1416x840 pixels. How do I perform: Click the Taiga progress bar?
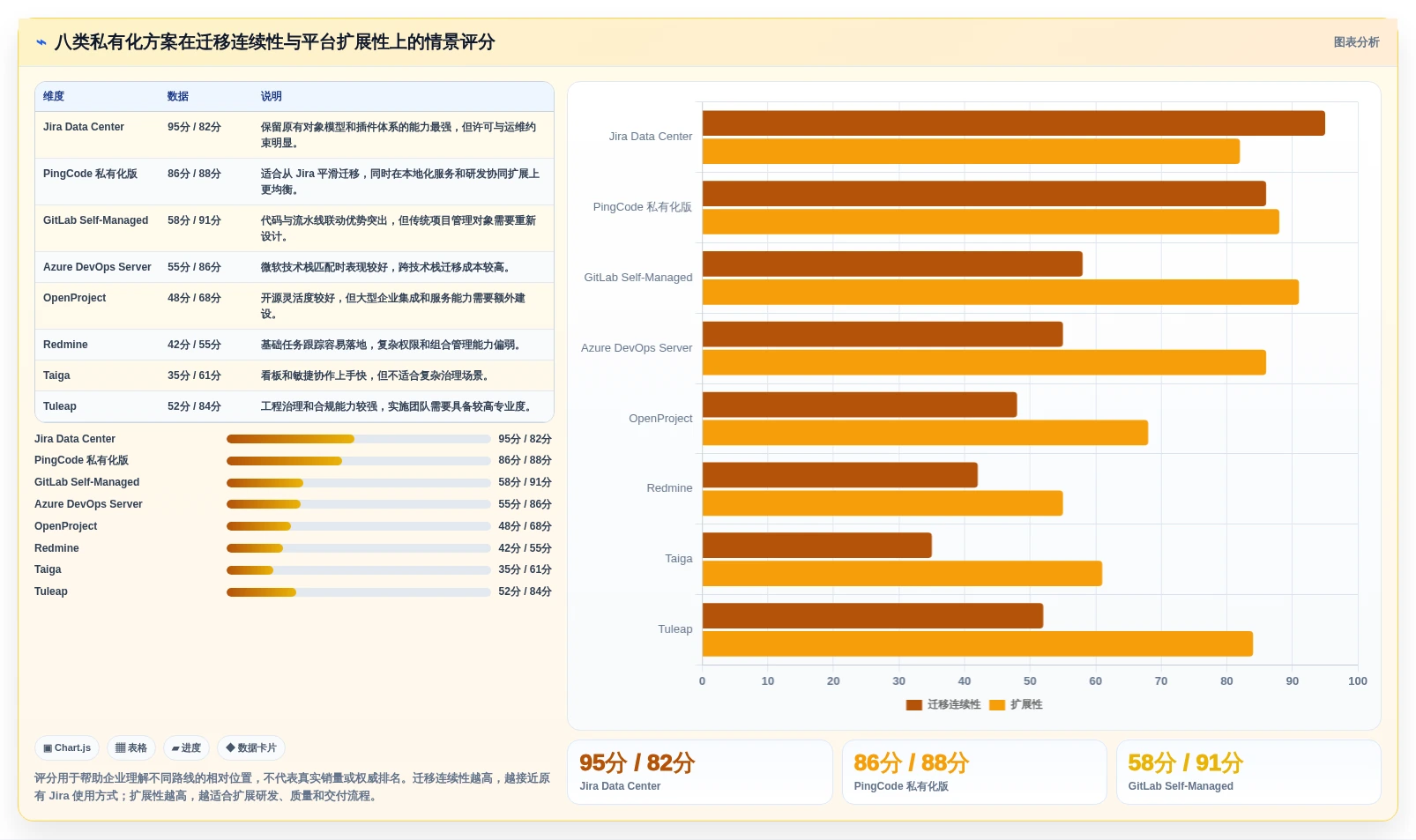click(x=358, y=570)
